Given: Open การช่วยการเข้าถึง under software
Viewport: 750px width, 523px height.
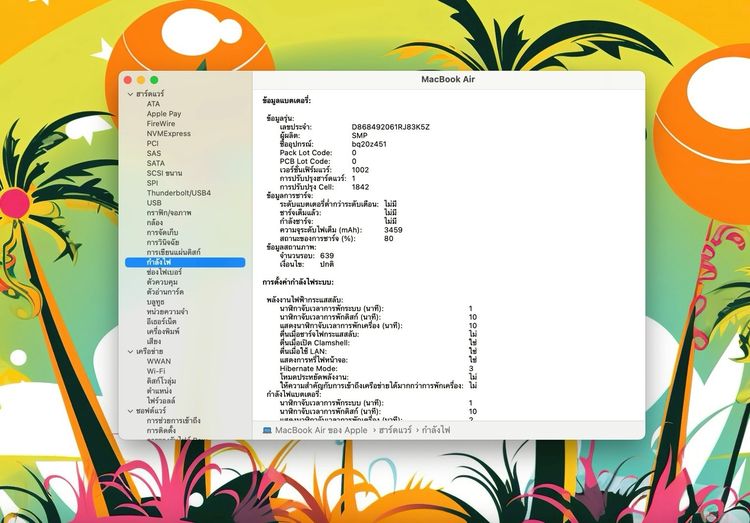Looking at the screenshot, I should (173, 421).
